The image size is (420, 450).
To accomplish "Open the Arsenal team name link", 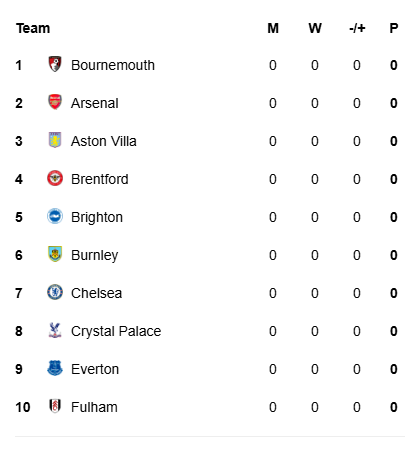I will (95, 103).
